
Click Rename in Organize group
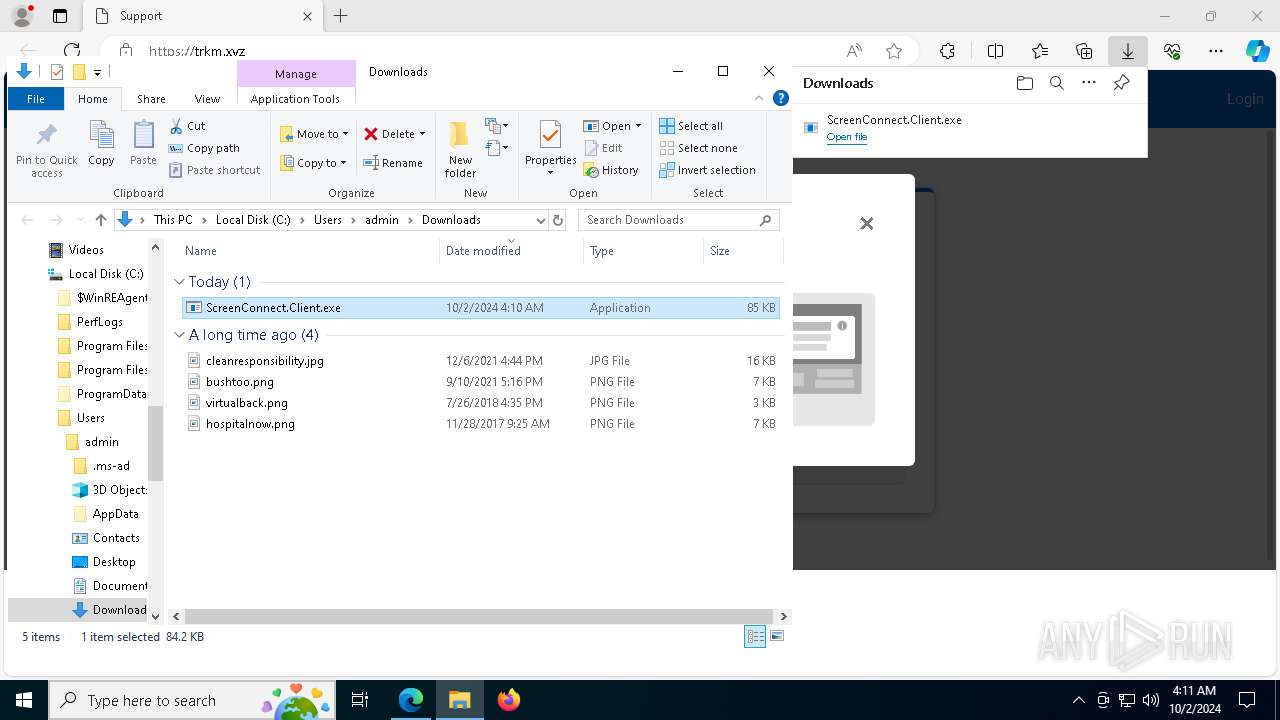point(393,163)
